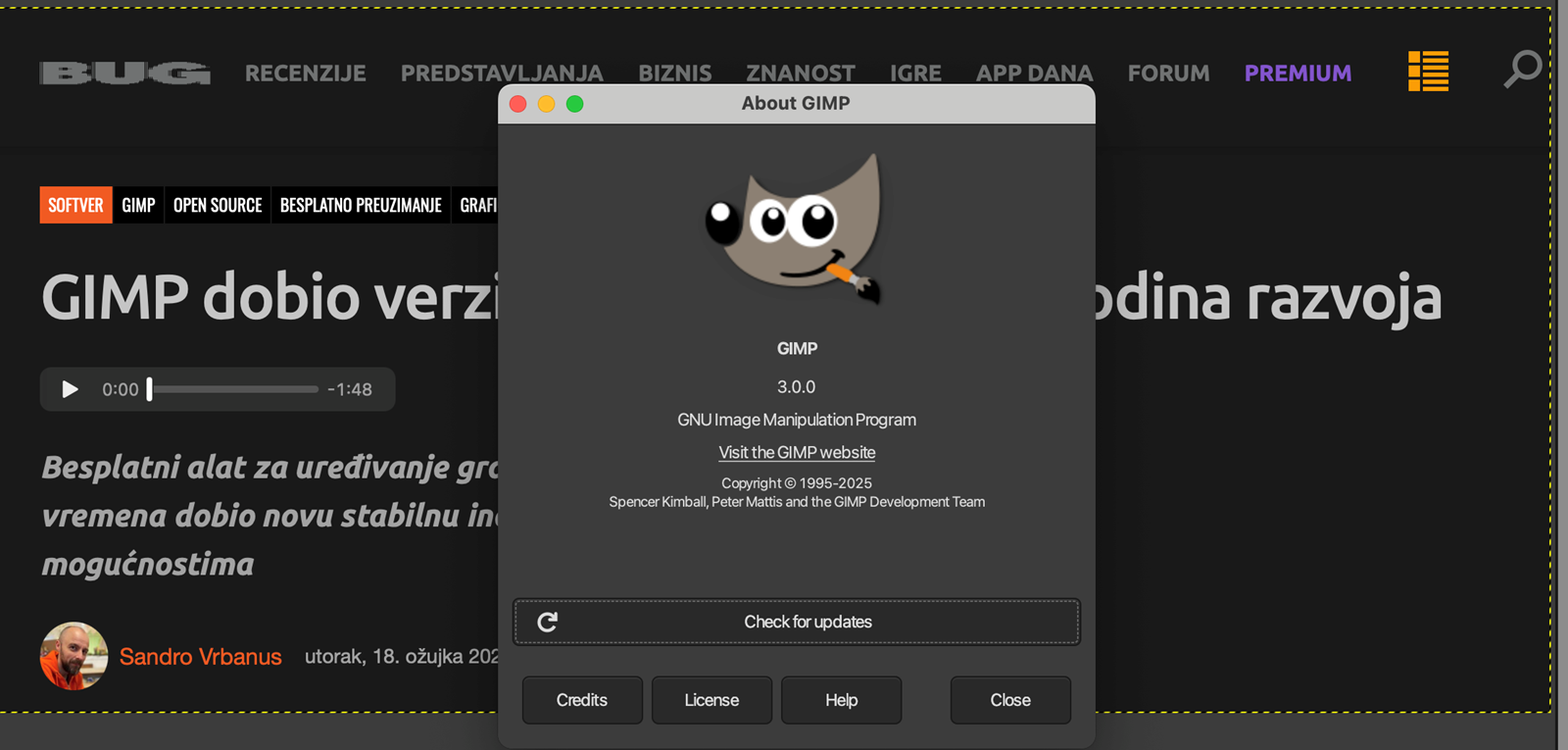
Task: Navigate to the FORUM page
Action: (x=1168, y=74)
